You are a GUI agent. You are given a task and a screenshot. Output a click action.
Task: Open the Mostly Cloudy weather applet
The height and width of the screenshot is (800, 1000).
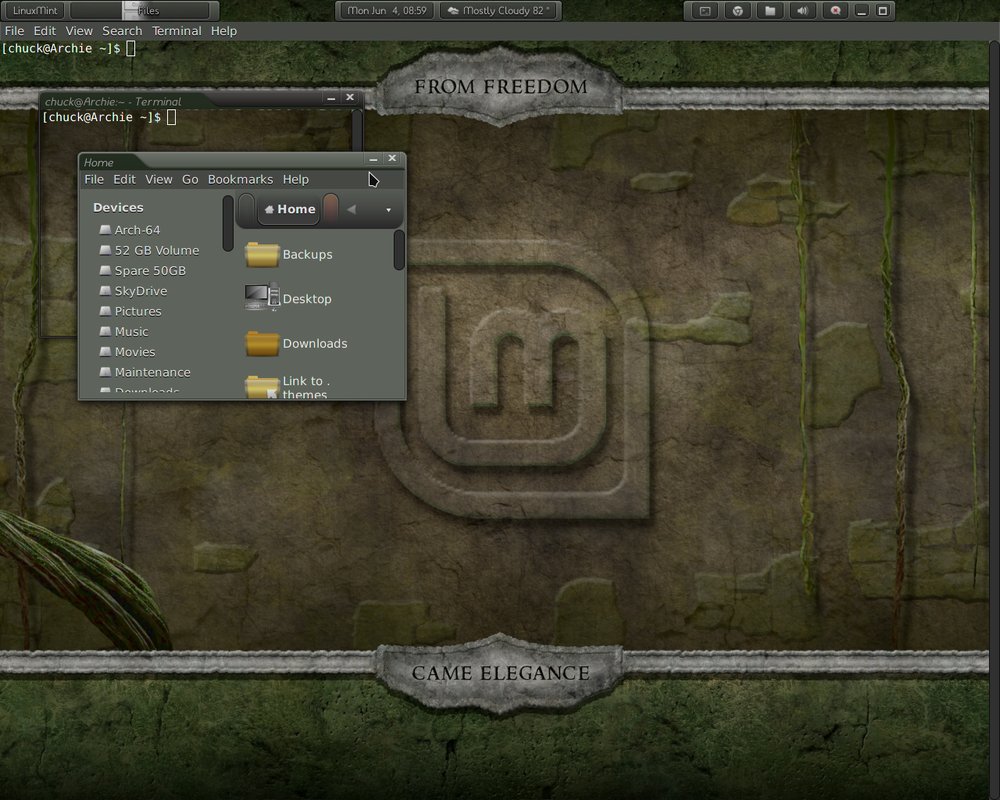499,10
